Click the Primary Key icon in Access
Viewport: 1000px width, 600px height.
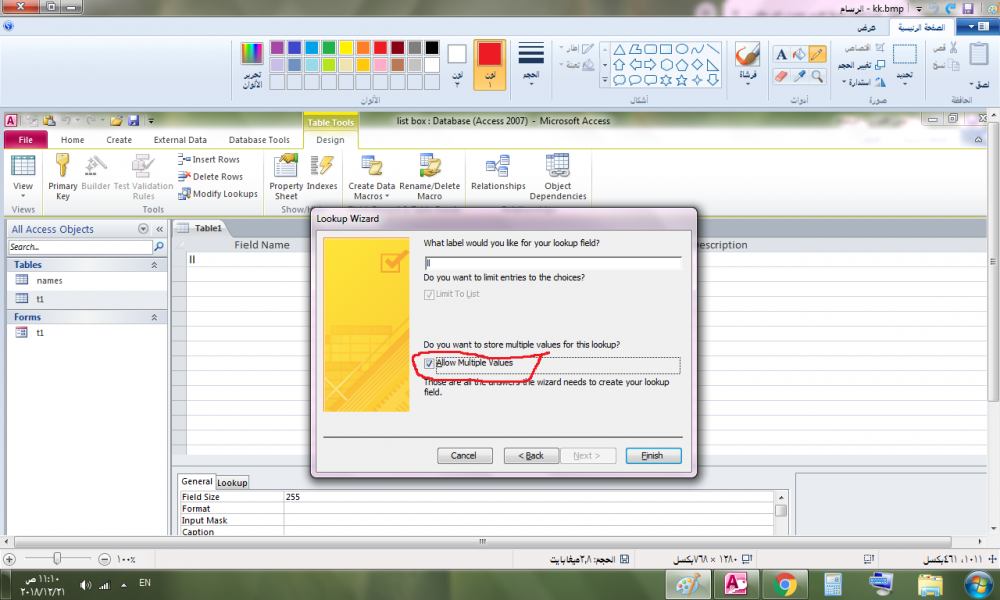62,177
